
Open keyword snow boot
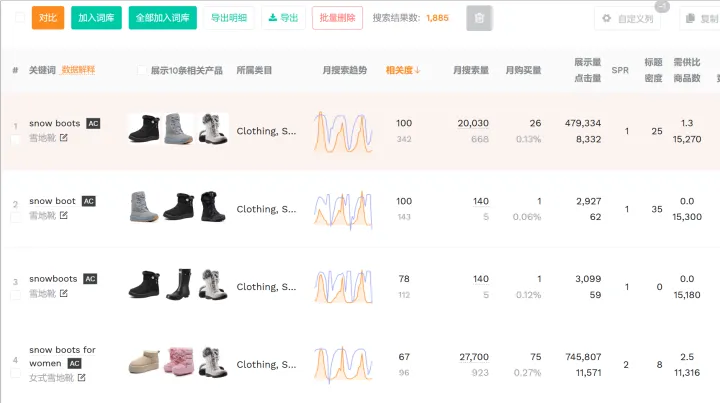[52, 201]
